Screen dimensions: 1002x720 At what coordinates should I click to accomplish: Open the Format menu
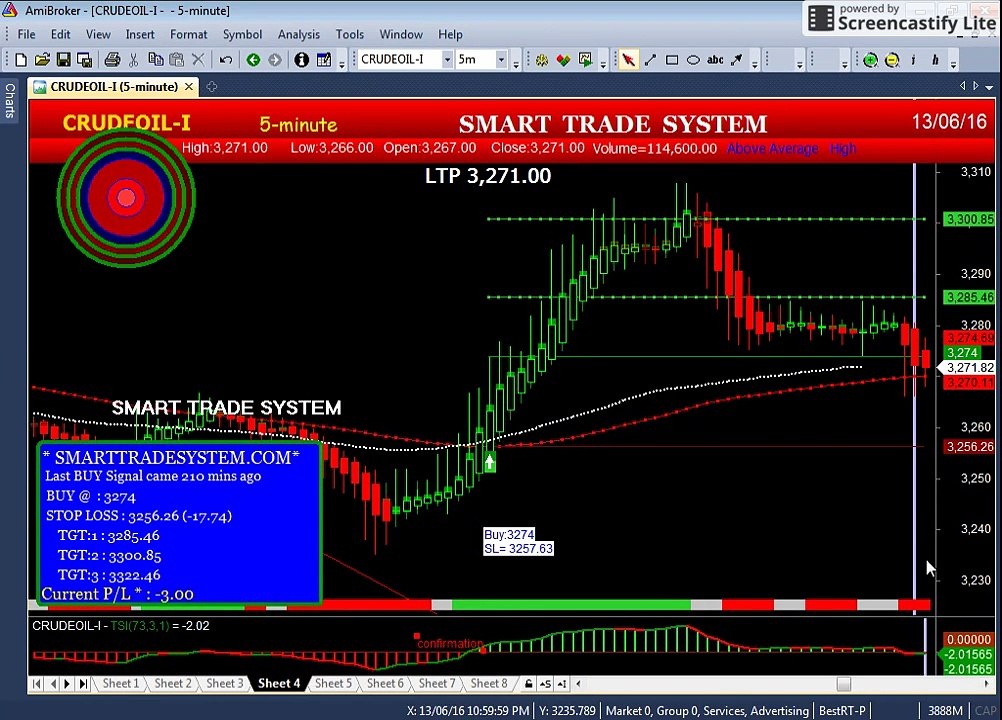coord(189,34)
